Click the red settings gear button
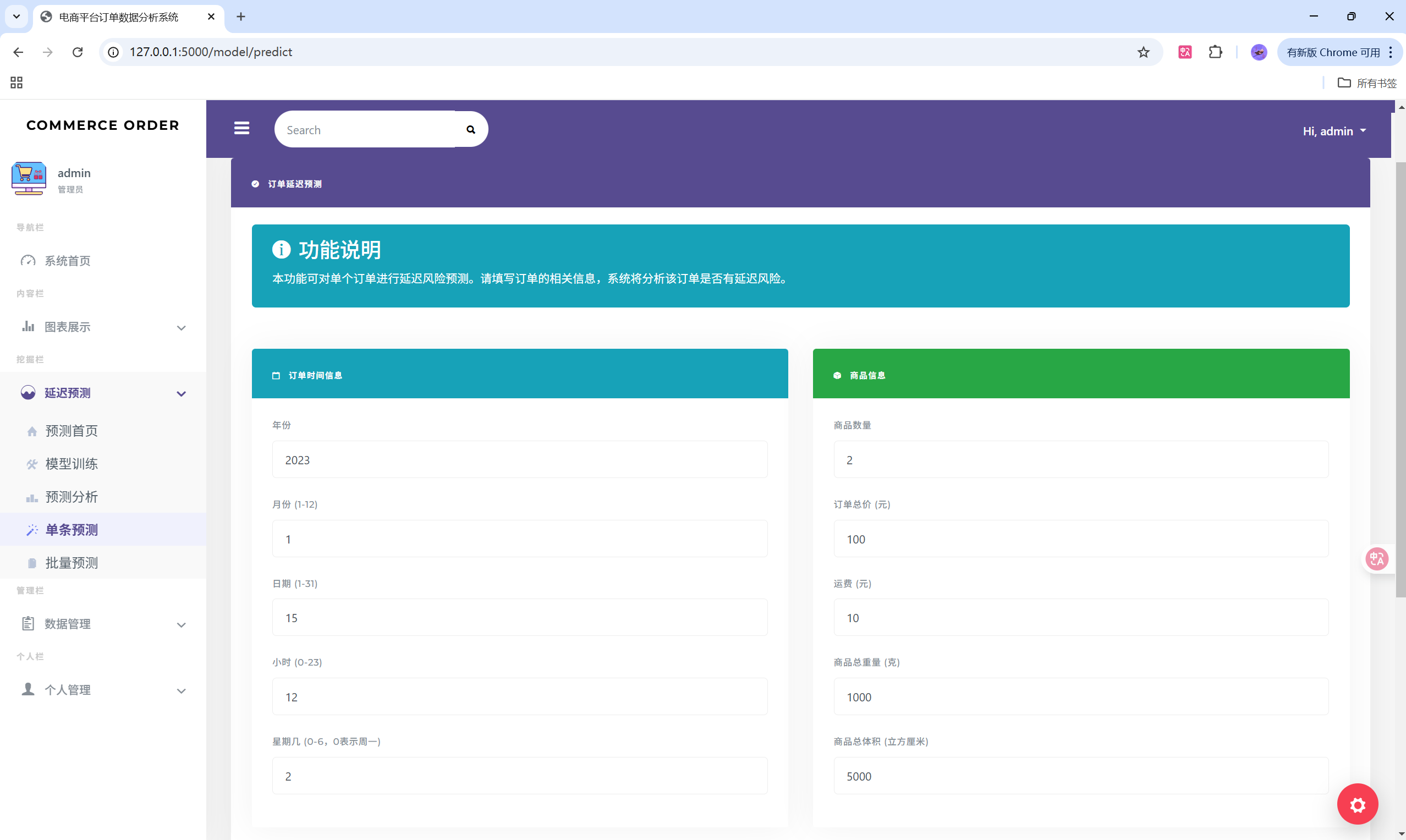This screenshot has height=840, width=1406. pos(1358,804)
